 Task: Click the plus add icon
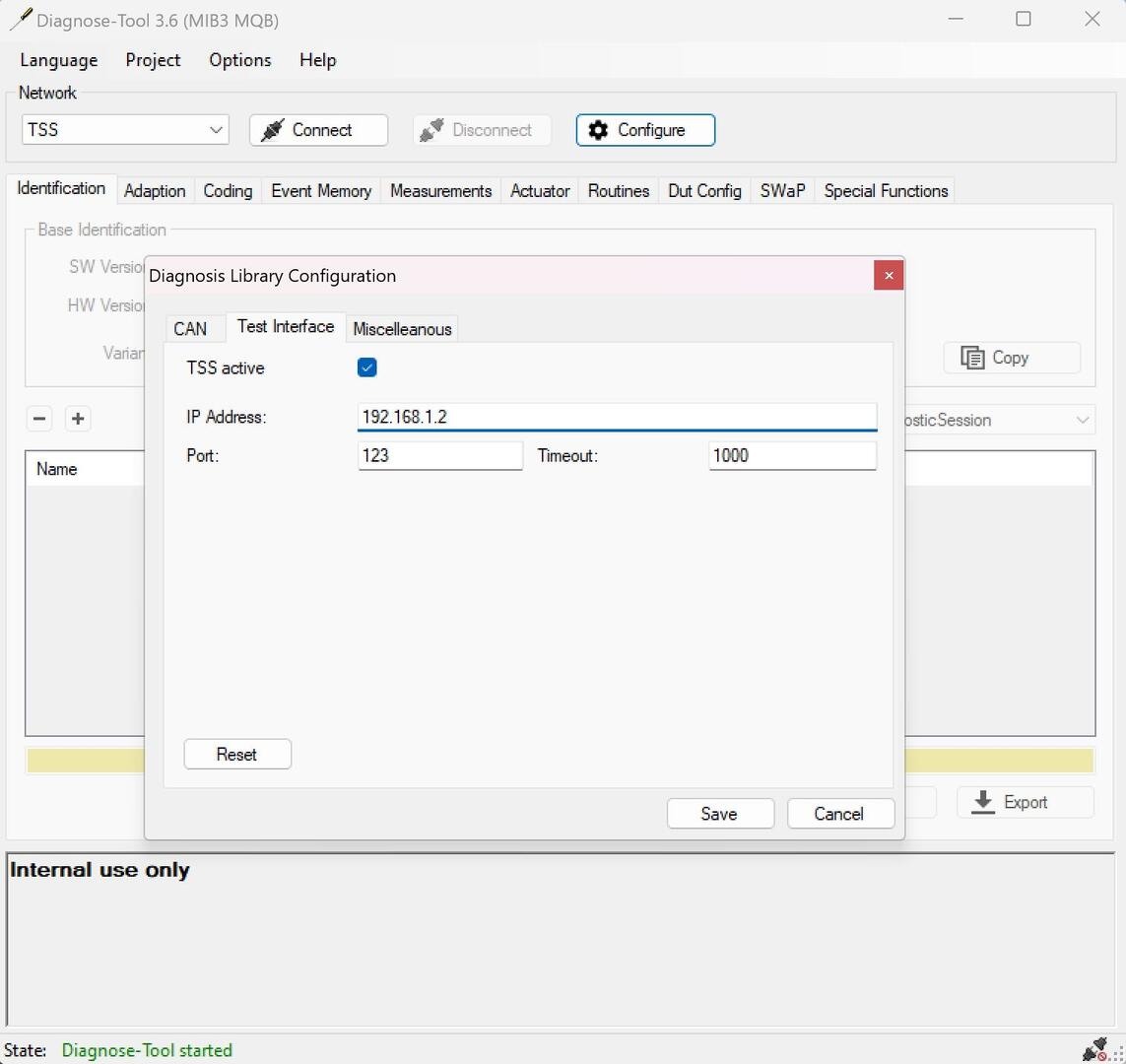[78, 419]
